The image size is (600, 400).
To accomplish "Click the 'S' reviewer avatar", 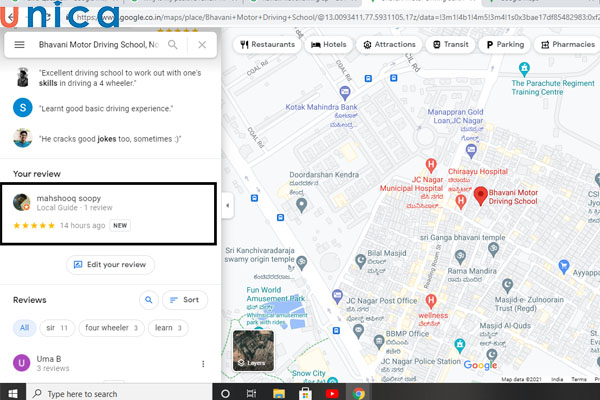I will (23, 108).
